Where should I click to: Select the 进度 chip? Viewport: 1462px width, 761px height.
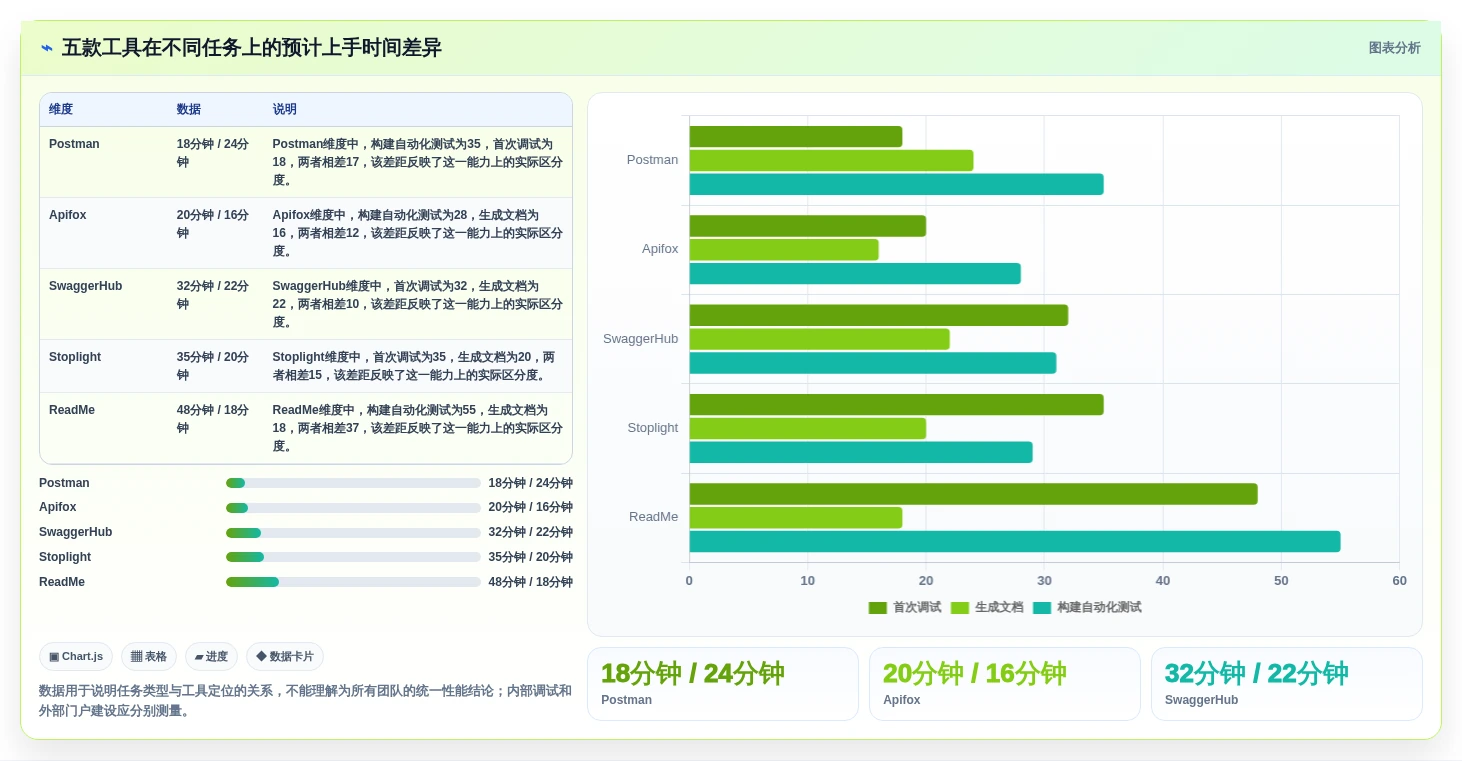coord(211,656)
